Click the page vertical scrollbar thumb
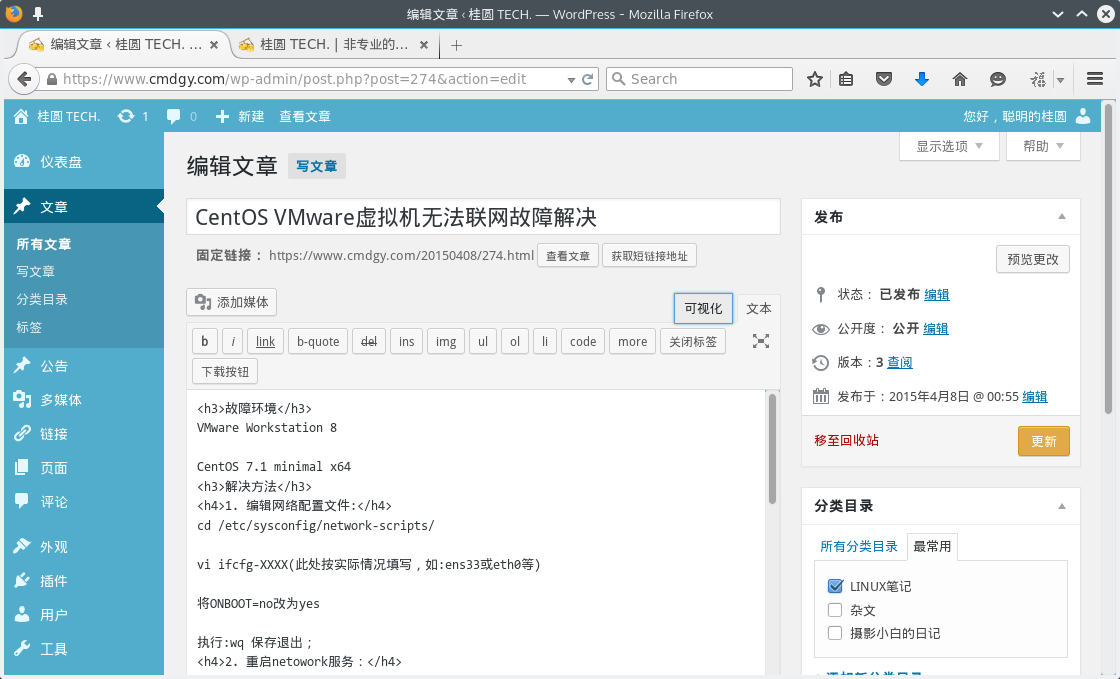This screenshot has width=1120, height=679. tap(1108, 258)
